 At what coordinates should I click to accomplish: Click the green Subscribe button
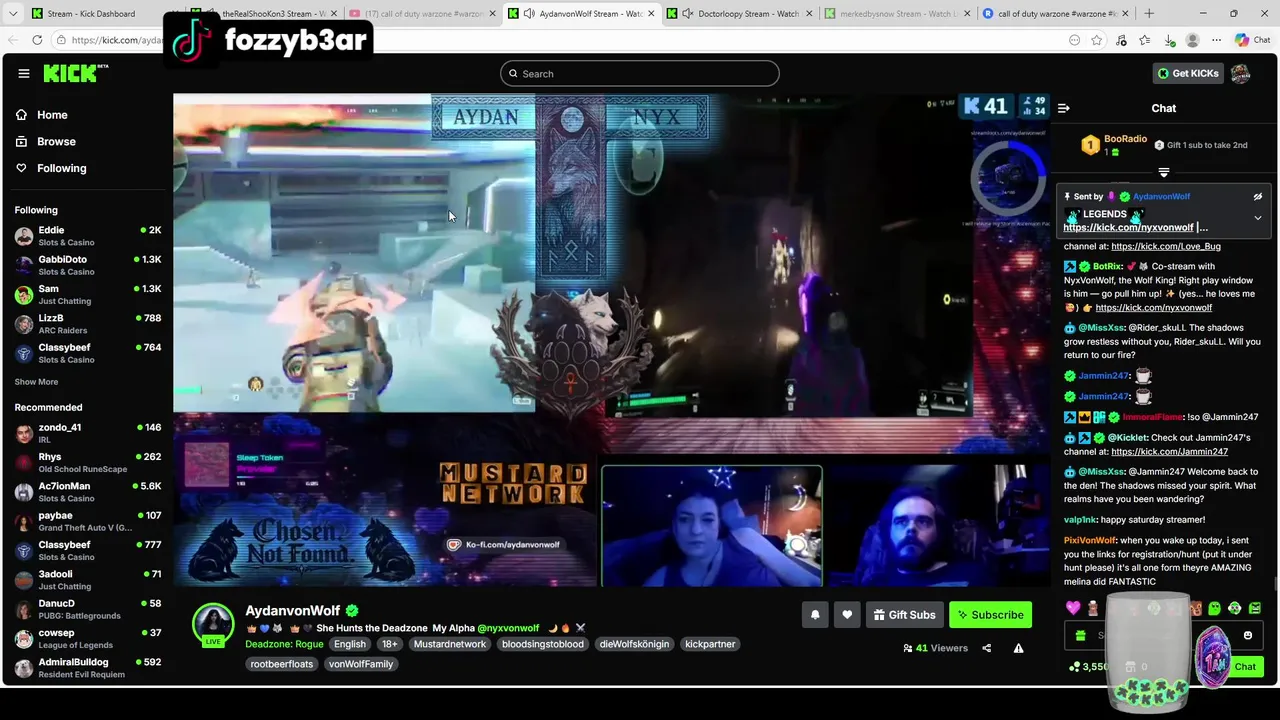click(990, 615)
